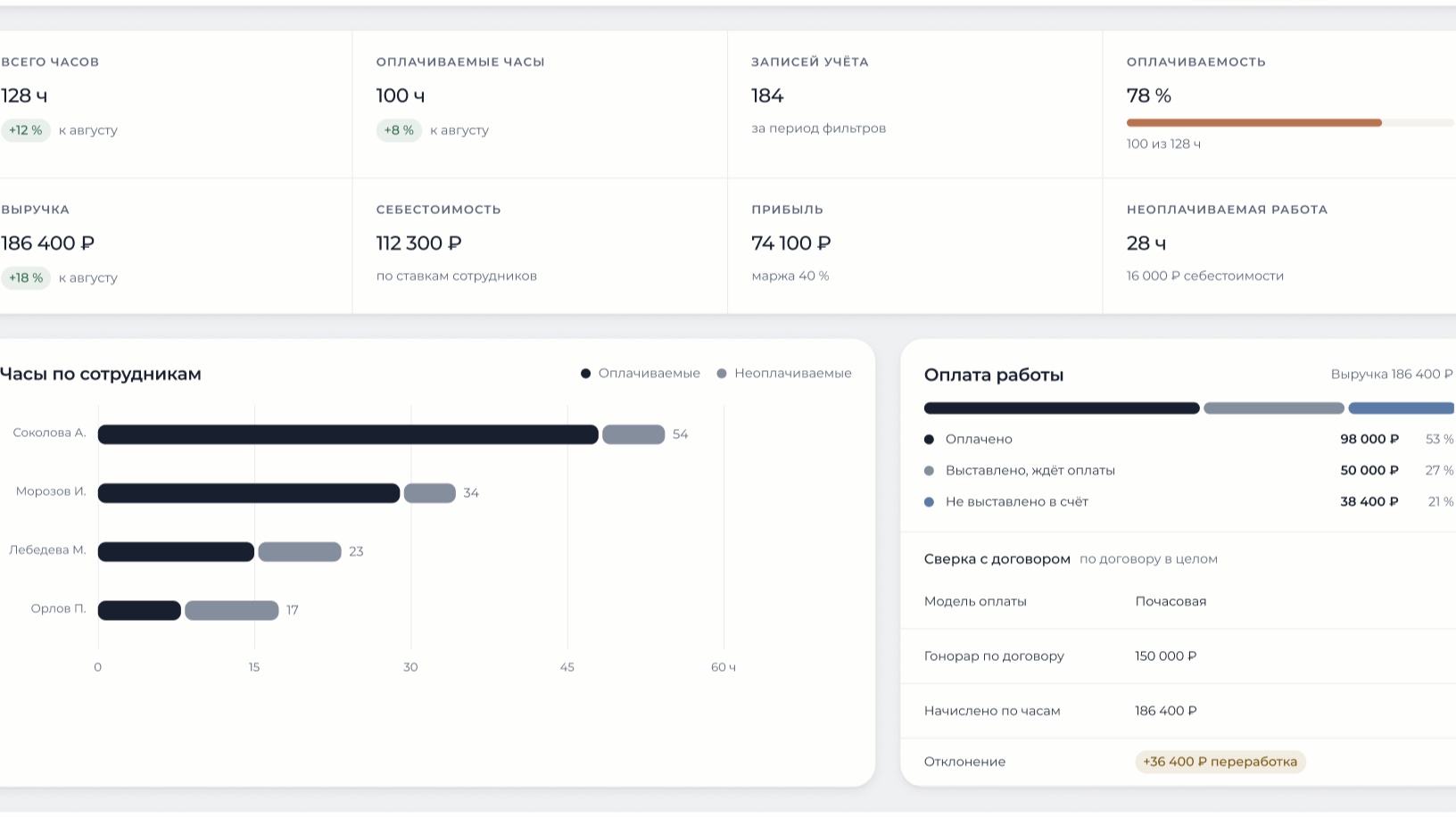Select Орлов П. gray non-billable bar
Viewport: 1456px width, 817px height.
pos(232,610)
